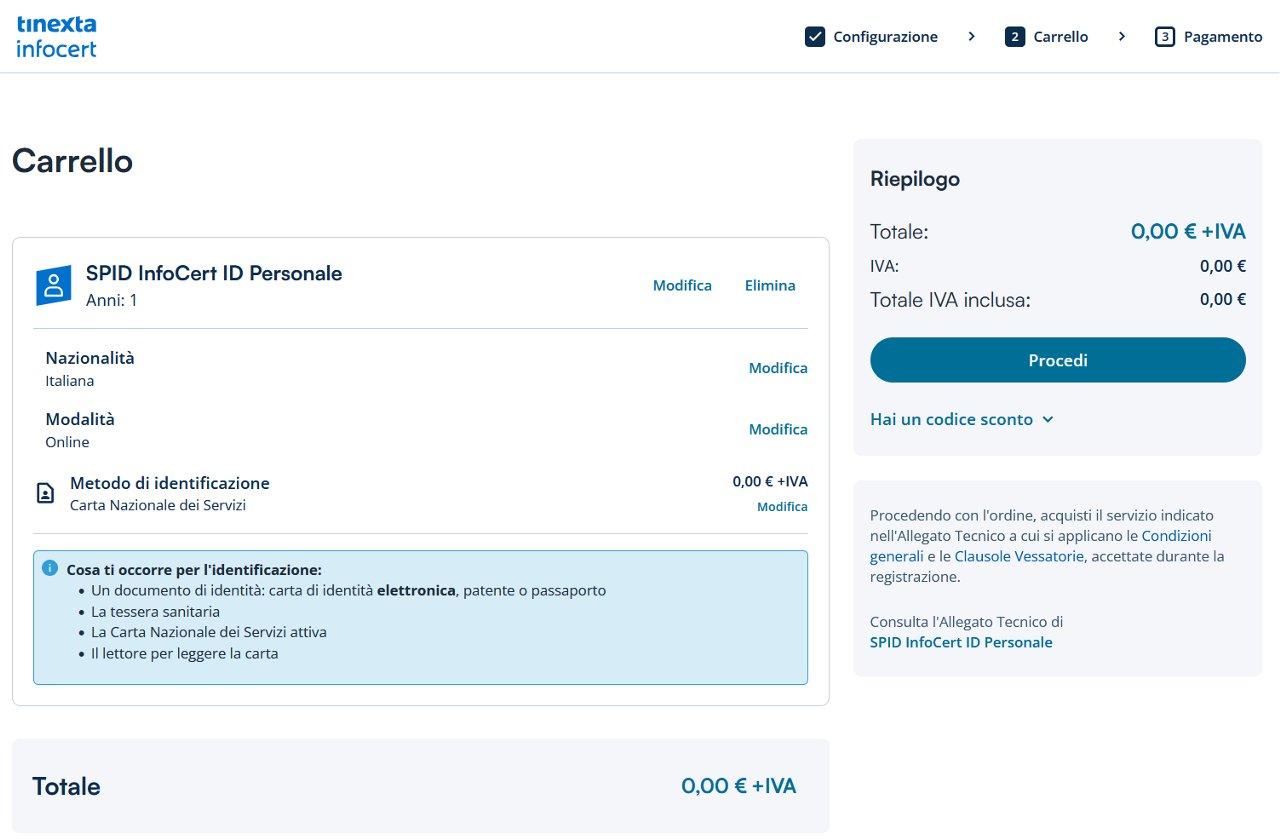Screen dimensions: 1280x839
Task: Modify the Modalità Online setting
Action: pyautogui.click(x=778, y=429)
